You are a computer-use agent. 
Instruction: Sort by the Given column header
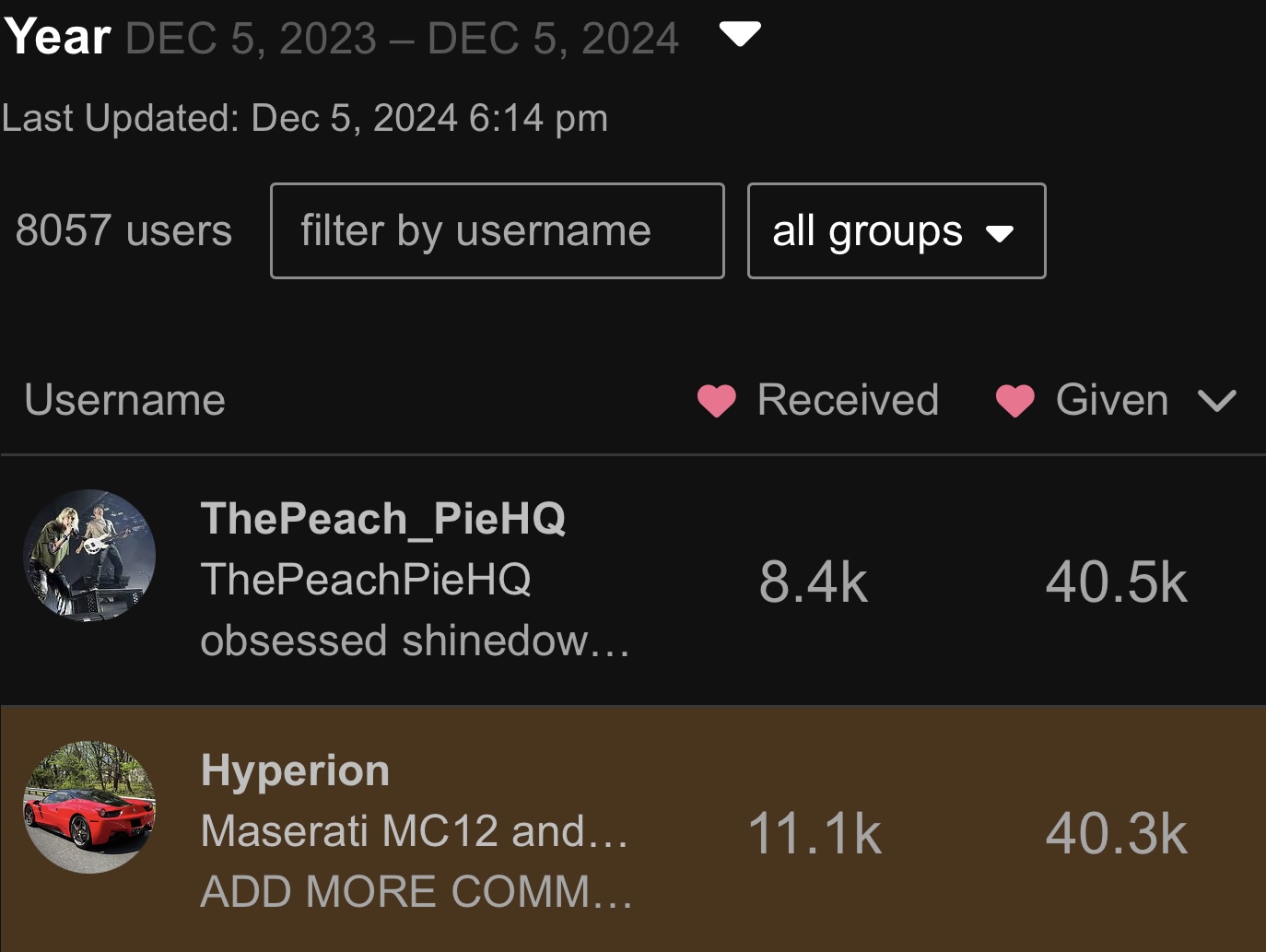(x=1111, y=401)
